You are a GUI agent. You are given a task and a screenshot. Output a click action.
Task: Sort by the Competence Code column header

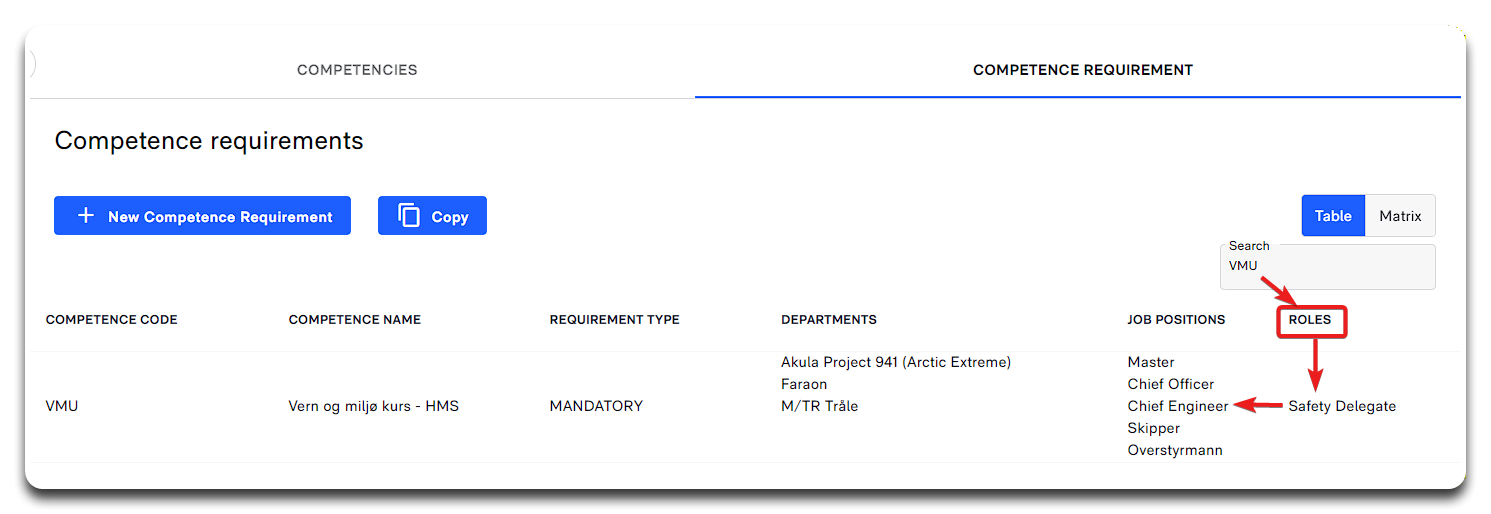(111, 320)
